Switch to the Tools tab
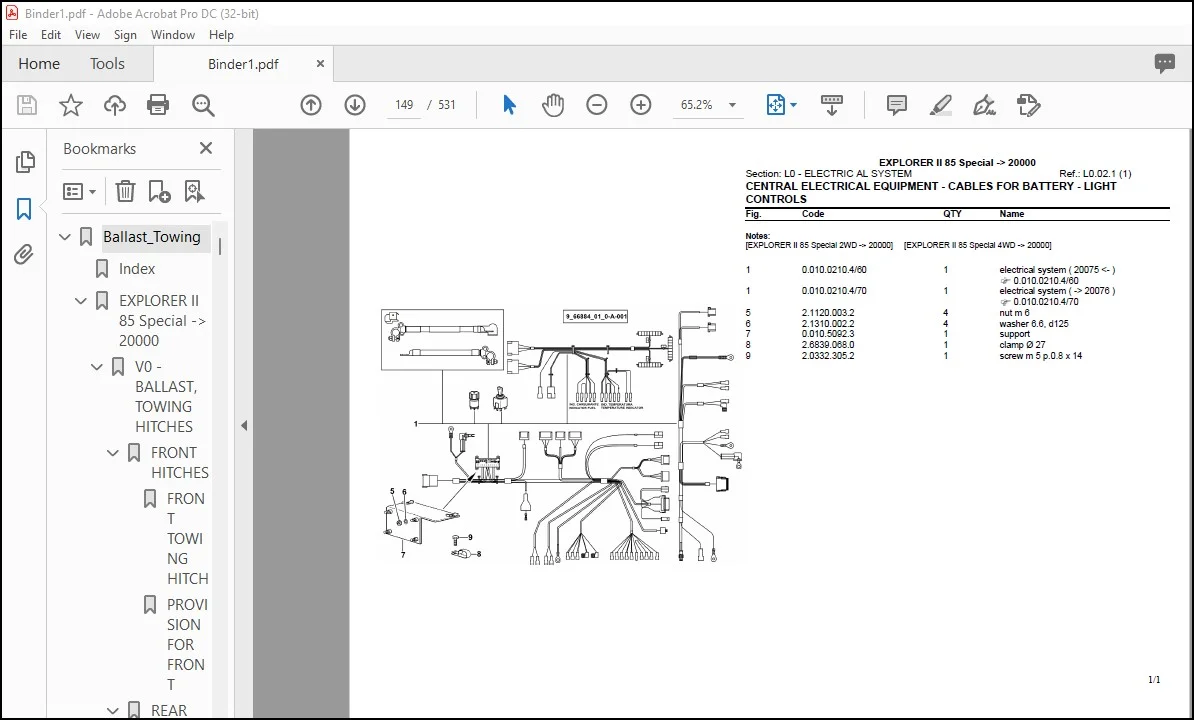The height and width of the screenshot is (720, 1194). click(107, 64)
